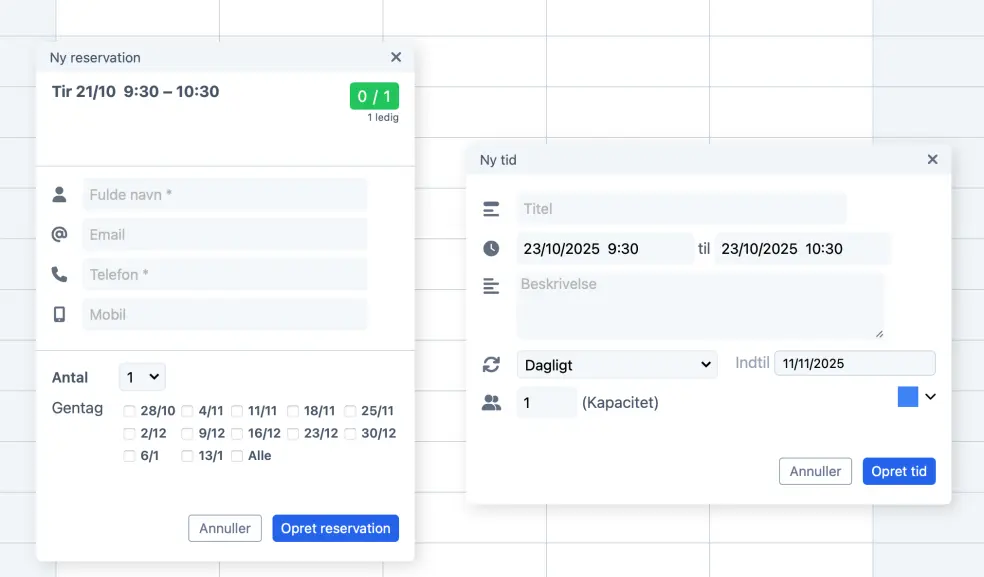
Task: Enable the Alle checkbox for all dates
Action: click(x=237, y=456)
